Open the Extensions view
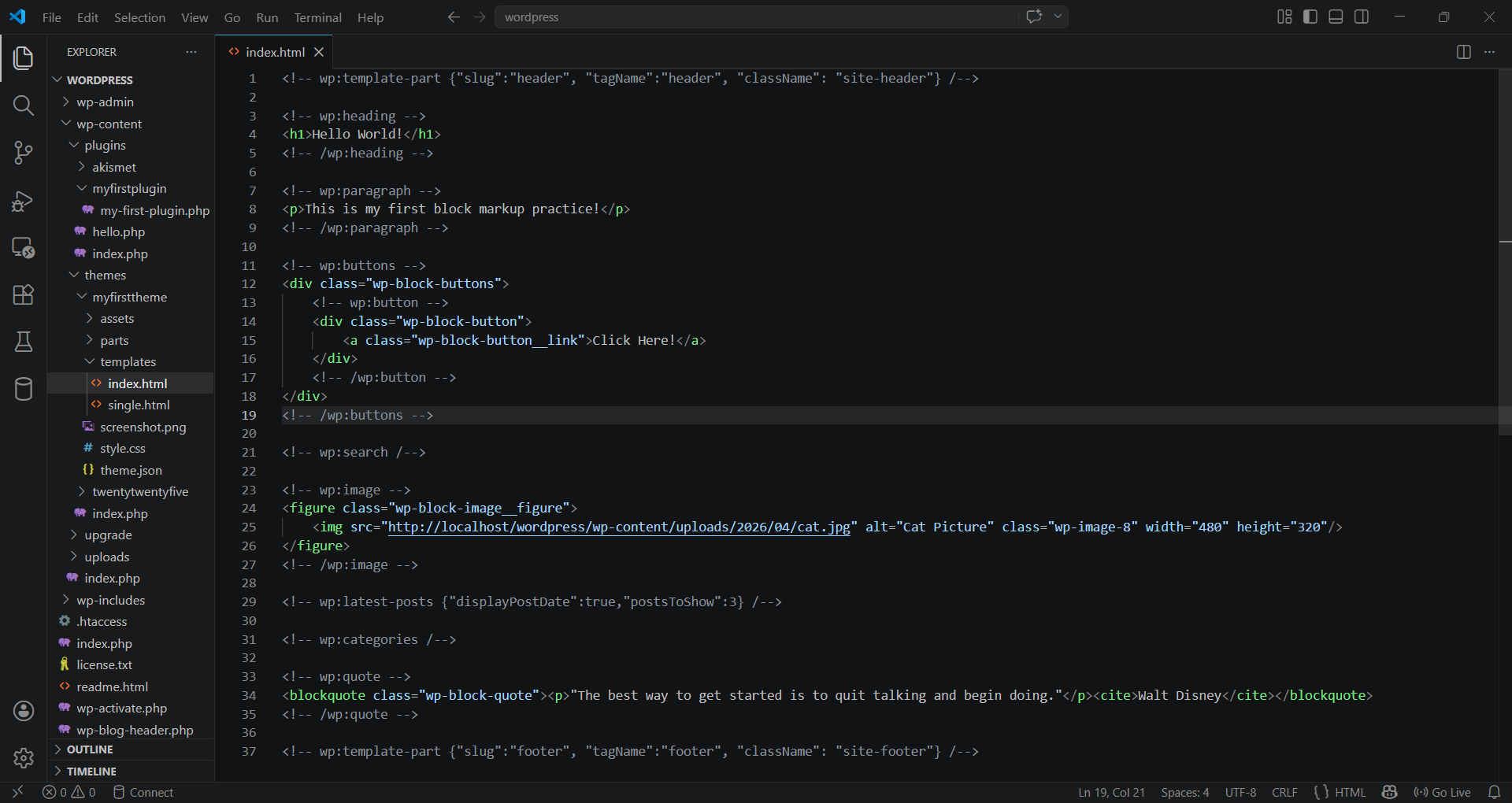 pos(24,294)
